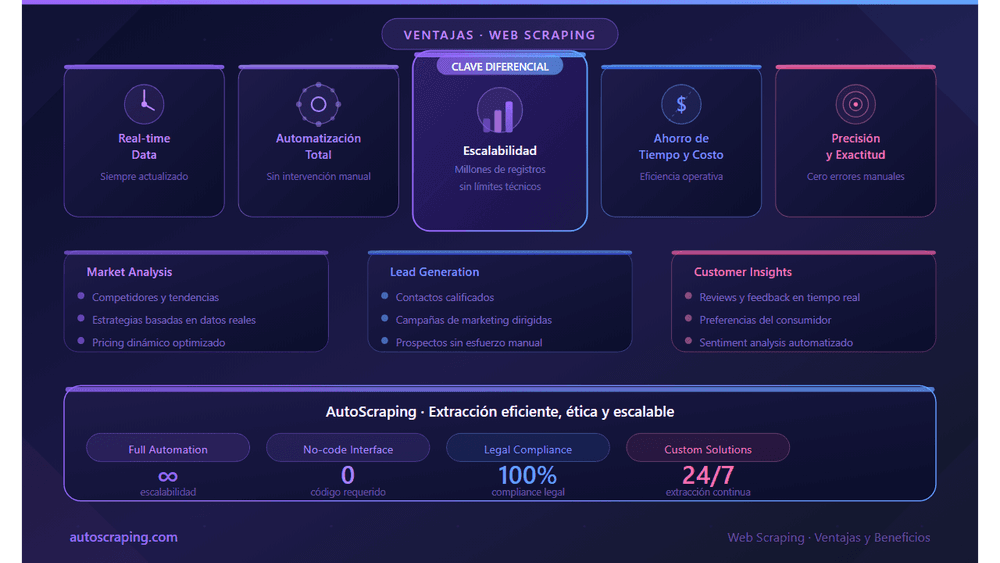
Task: Click the bar chart icon above Escalabilidad
Action: (x=499, y=111)
